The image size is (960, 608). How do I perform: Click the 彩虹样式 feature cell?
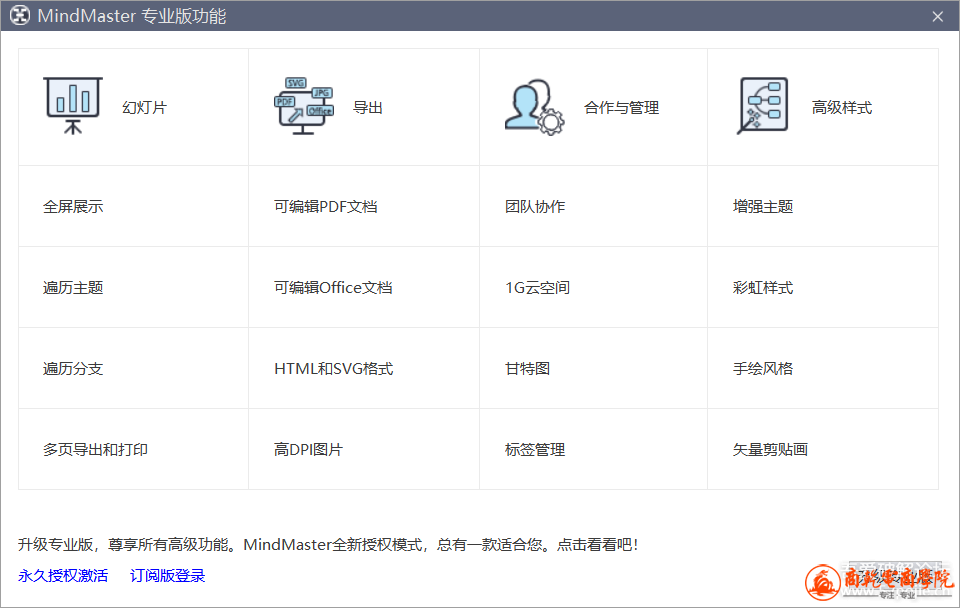(823, 287)
